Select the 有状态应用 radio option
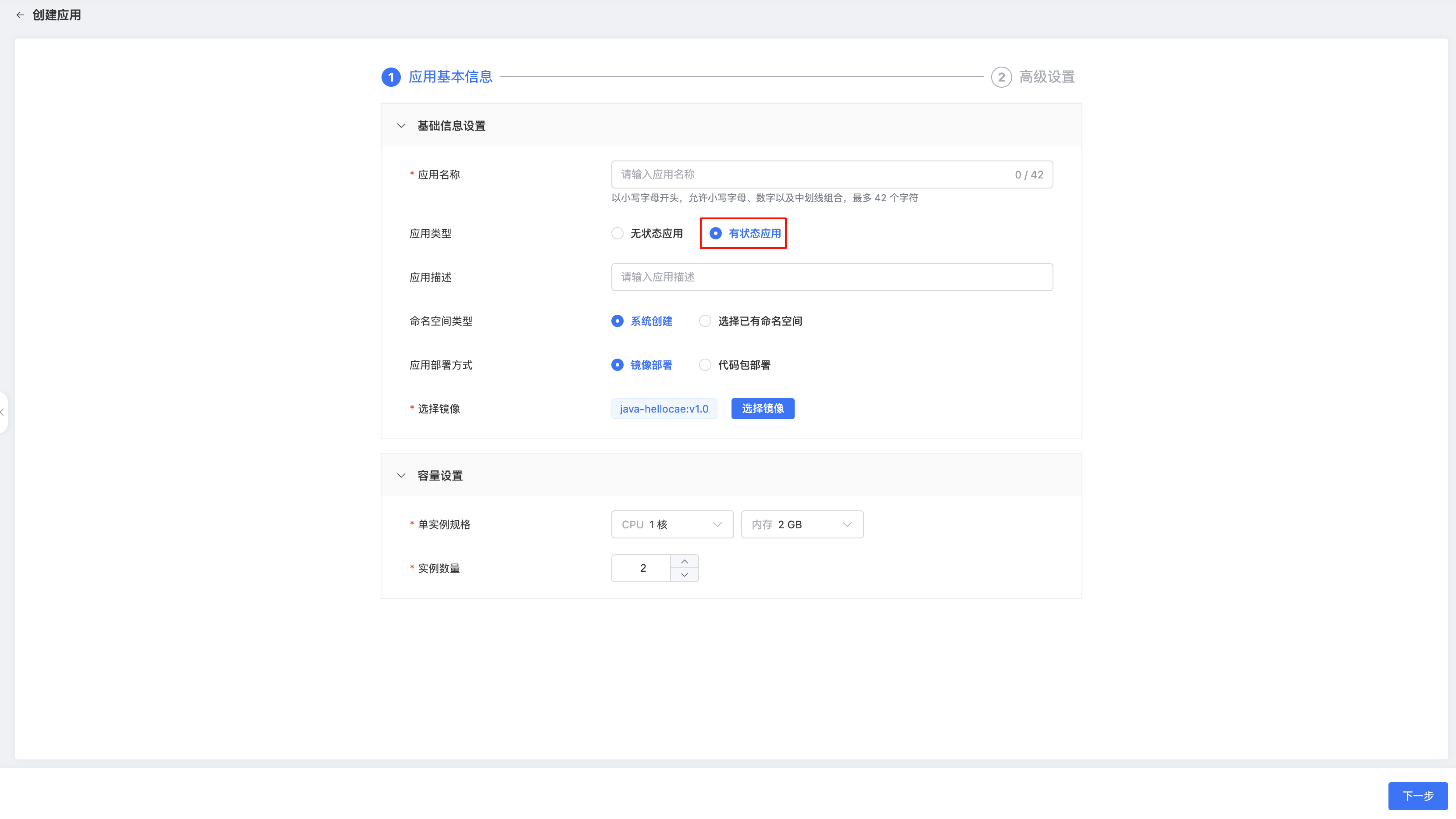1456x819 pixels. click(716, 233)
